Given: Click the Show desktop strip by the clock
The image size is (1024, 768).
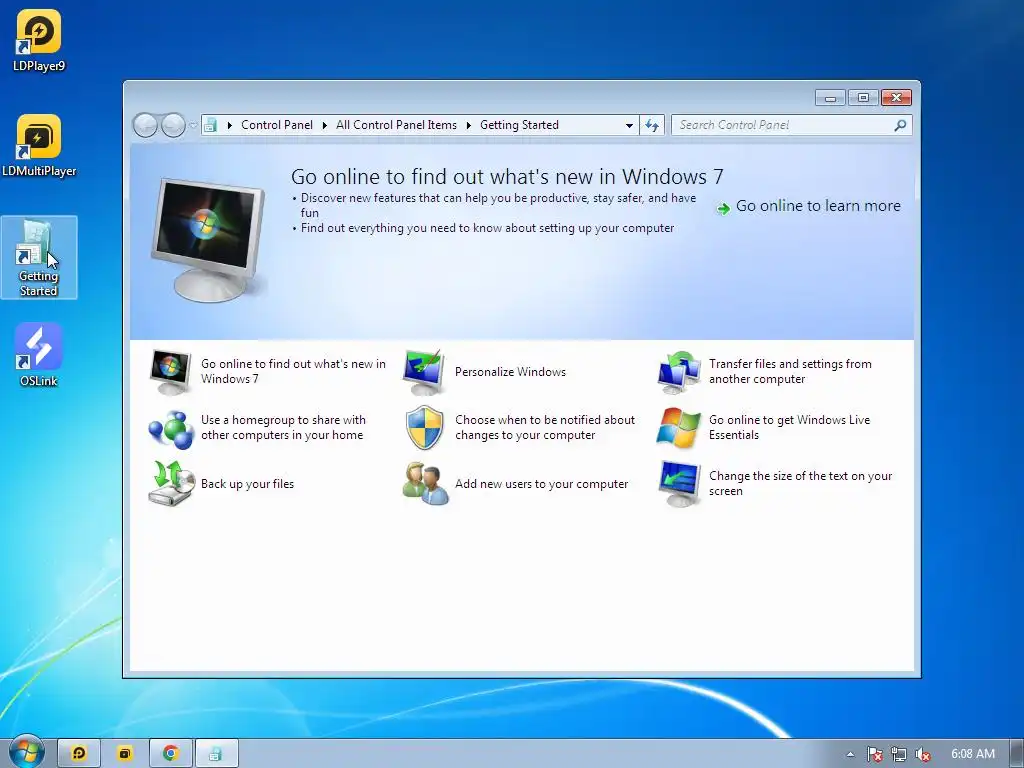Looking at the screenshot, I should [x=1018, y=754].
